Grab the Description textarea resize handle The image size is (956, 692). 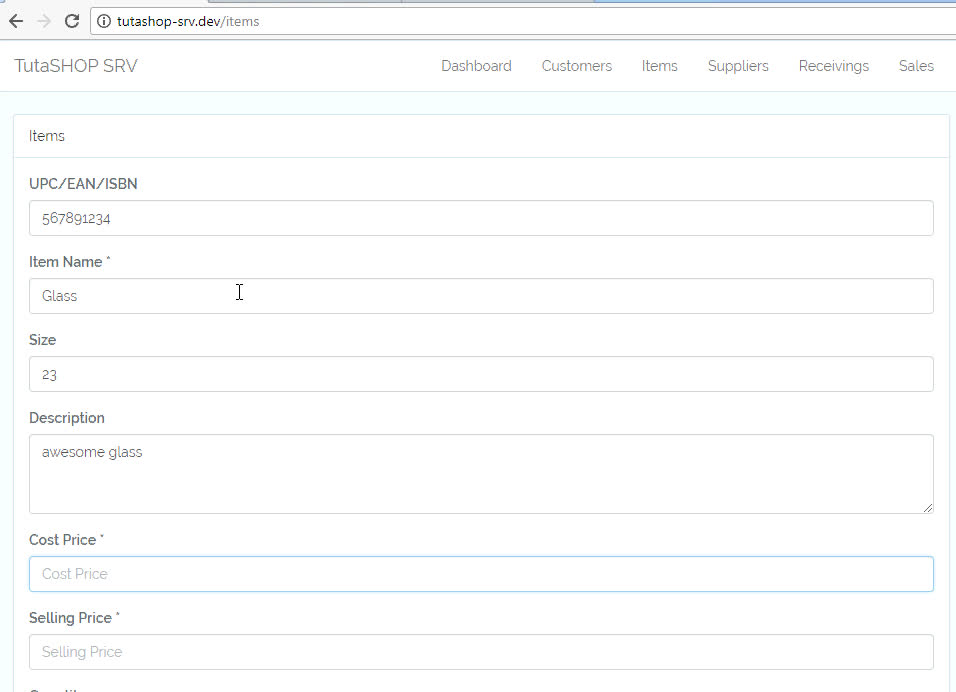point(928,508)
